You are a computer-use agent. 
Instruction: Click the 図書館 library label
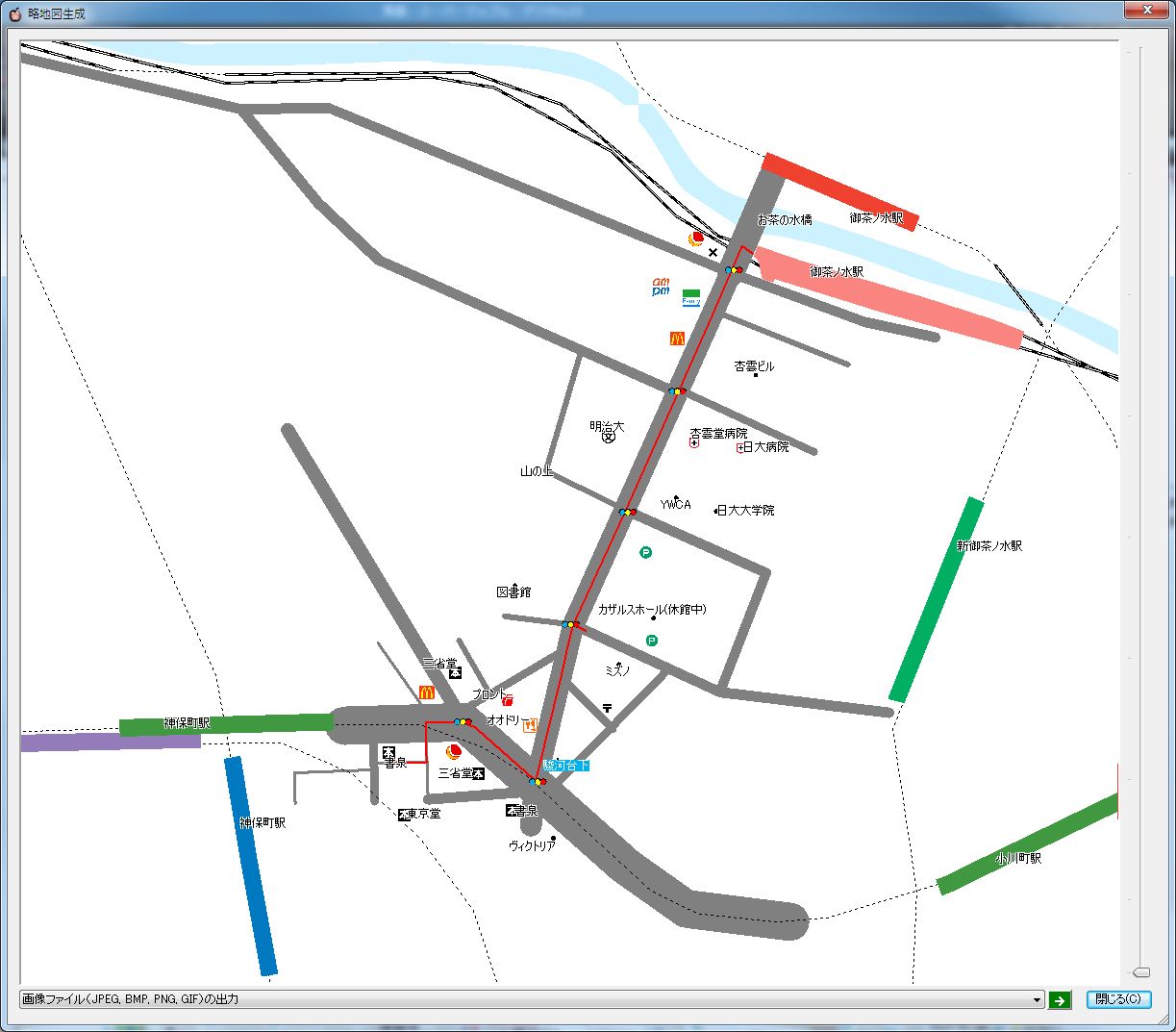point(513,592)
